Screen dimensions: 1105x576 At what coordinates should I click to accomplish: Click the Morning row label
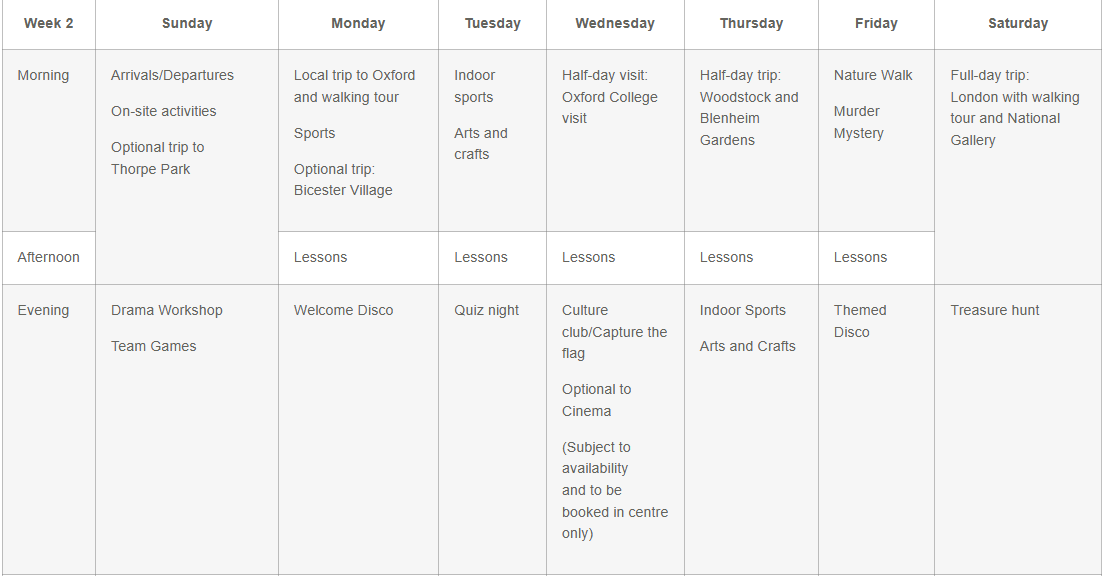click(x=44, y=76)
